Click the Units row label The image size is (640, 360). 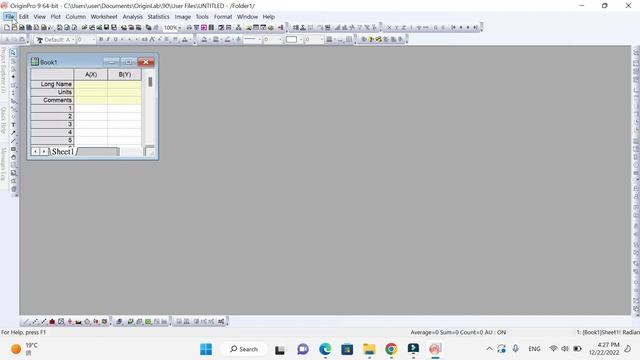click(x=52, y=92)
